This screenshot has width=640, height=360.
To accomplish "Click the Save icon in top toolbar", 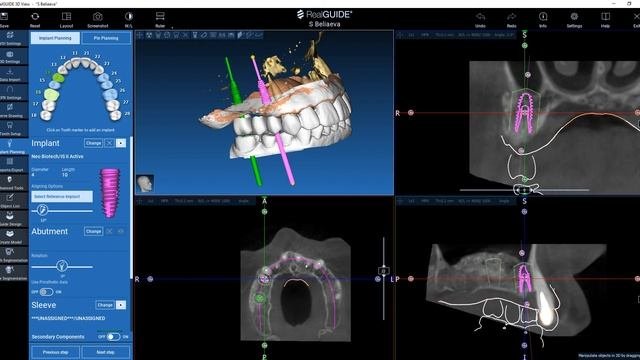I will pyautogui.click(x=4, y=17).
